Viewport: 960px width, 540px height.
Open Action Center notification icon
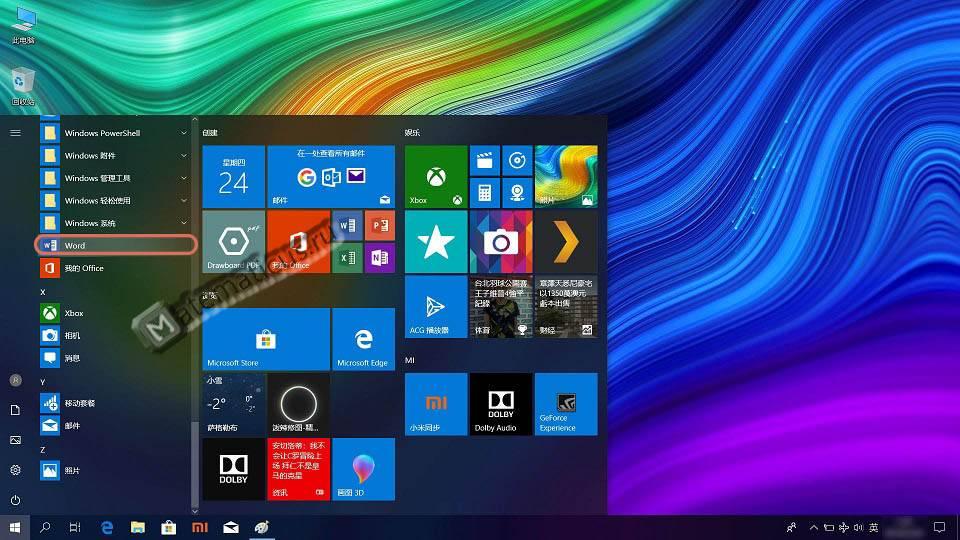pos(939,528)
